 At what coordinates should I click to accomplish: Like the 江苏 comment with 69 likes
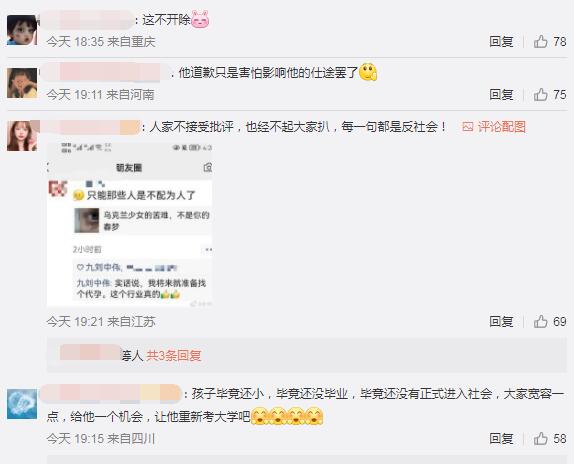540,322
